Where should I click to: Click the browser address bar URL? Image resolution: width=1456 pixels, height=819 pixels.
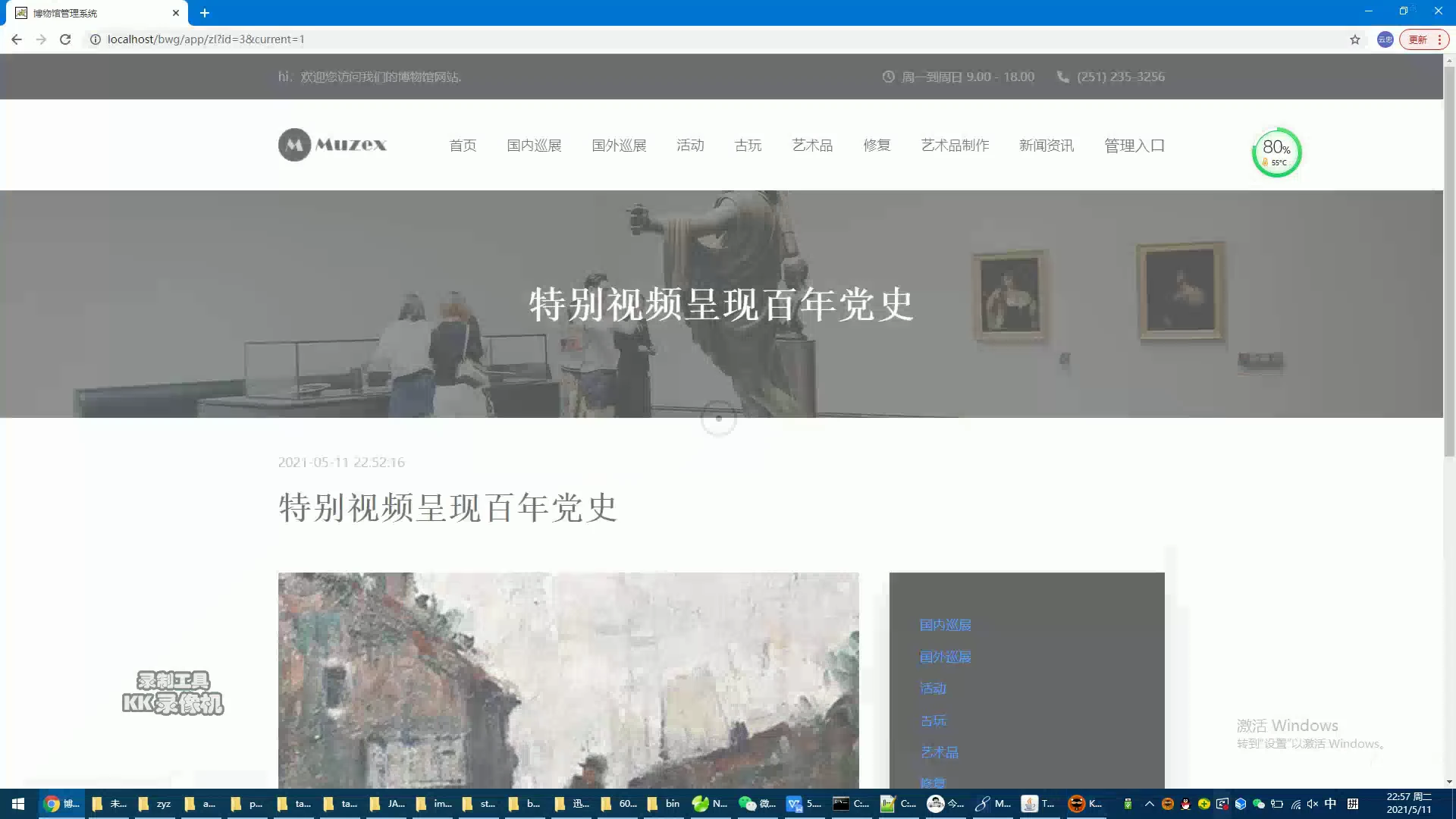206,39
